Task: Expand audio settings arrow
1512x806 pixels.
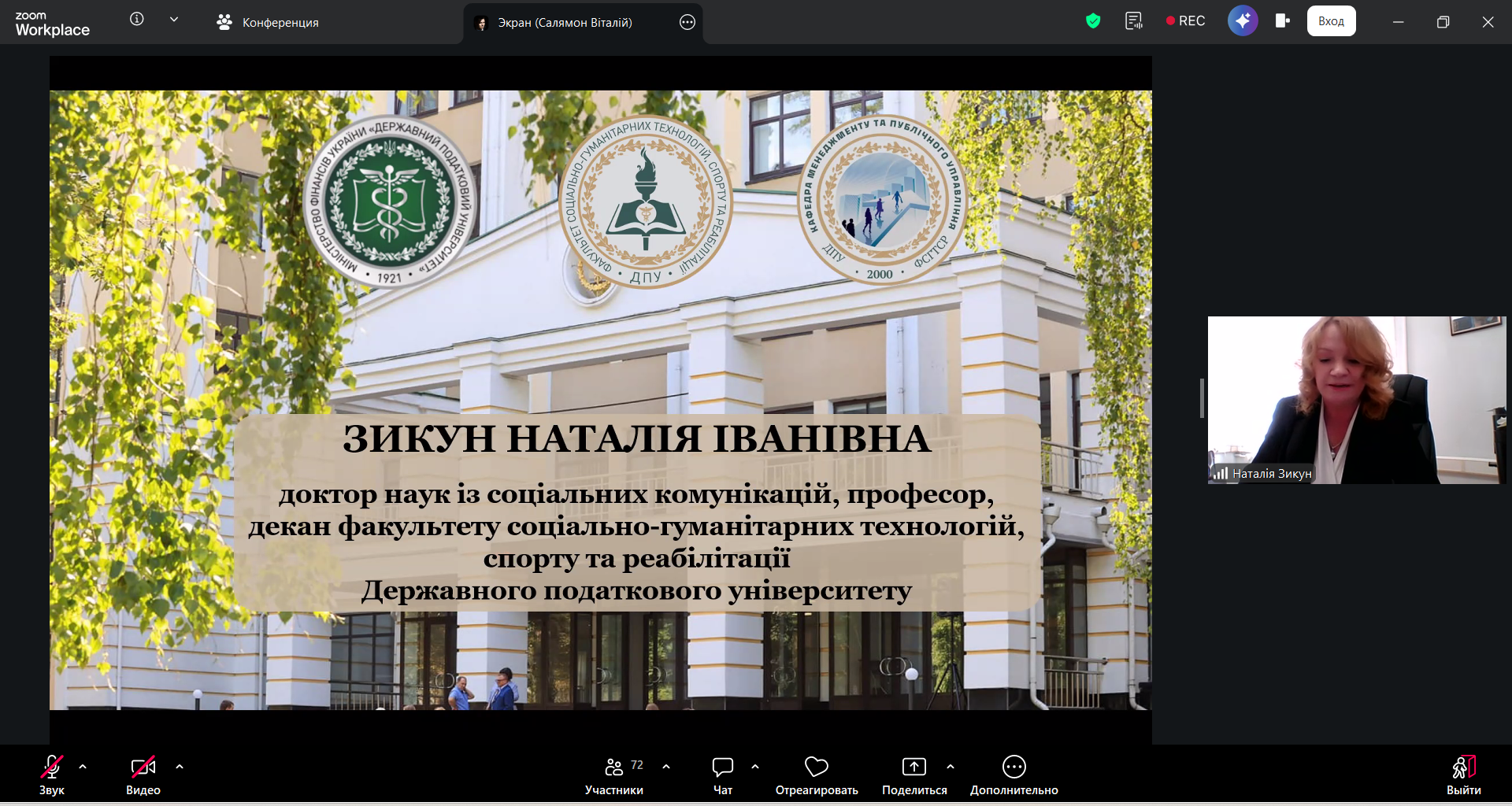Action: click(83, 766)
